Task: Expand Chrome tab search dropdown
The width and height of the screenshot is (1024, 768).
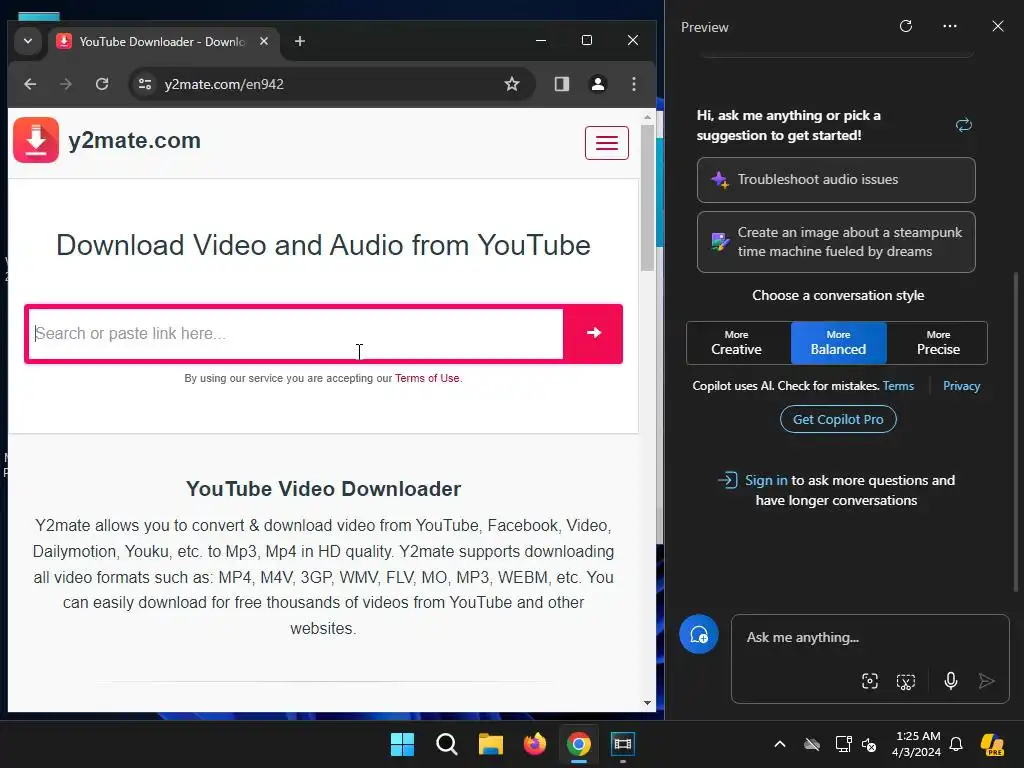Action: (27, 41)
